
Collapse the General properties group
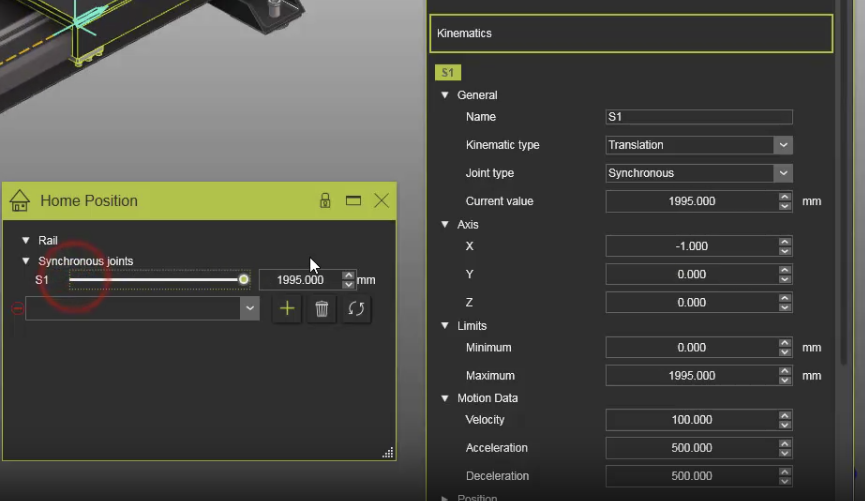click(x=445, y=95)
